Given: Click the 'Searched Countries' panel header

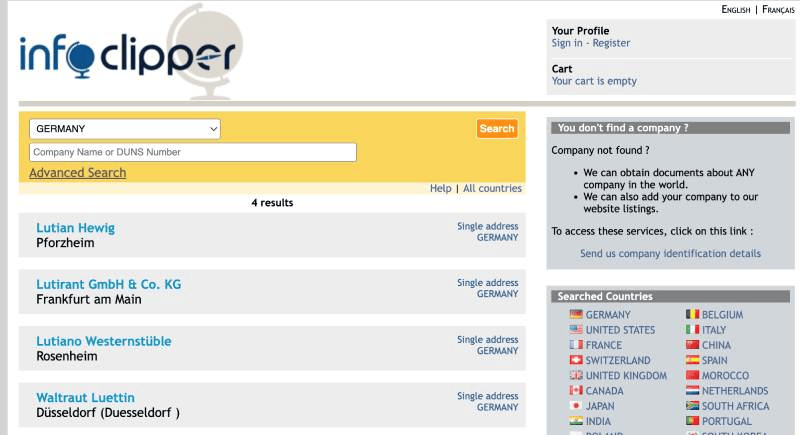Looking at the screenshot, I should tap(670, 296).
